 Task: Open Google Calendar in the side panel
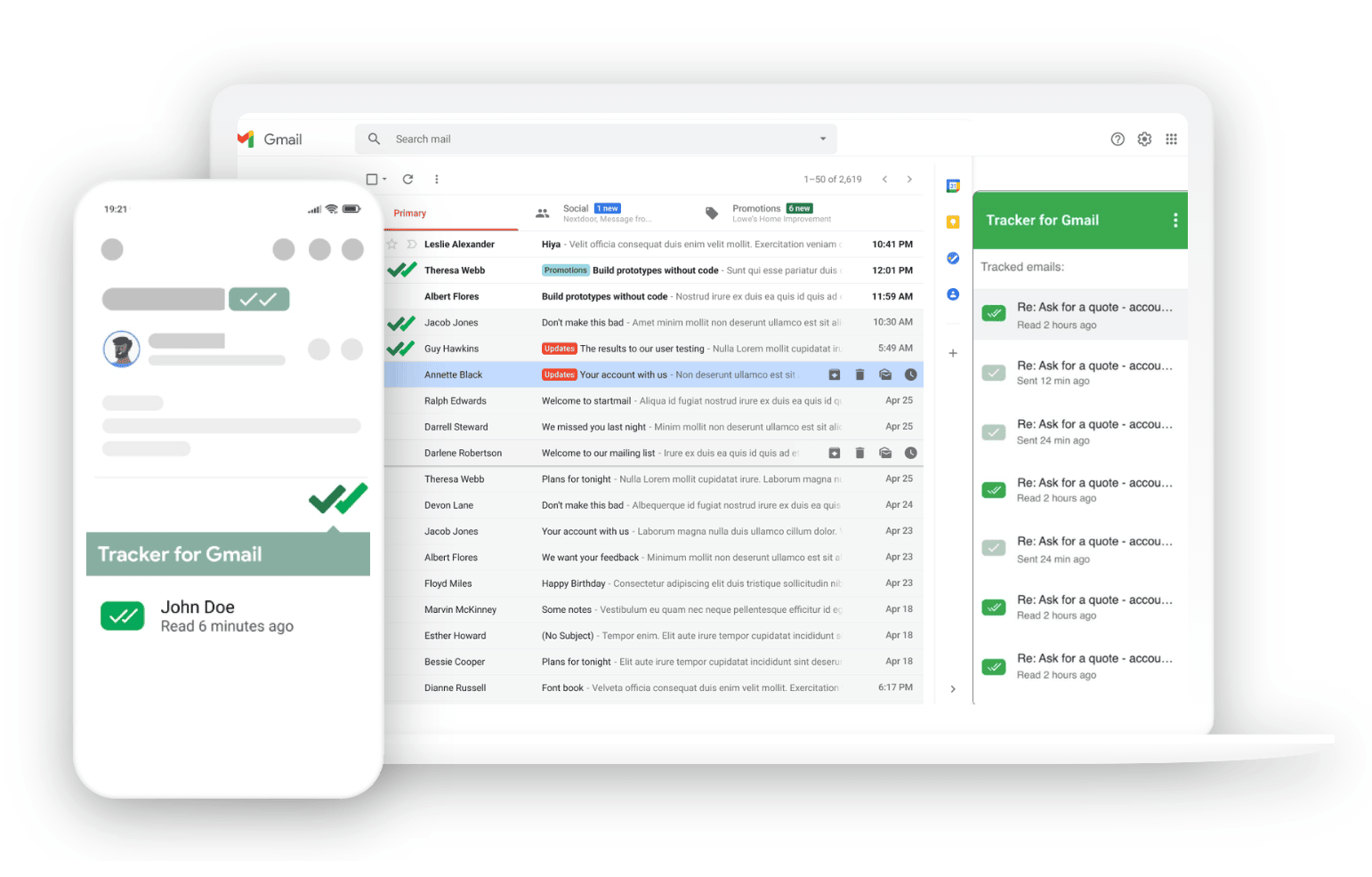point(952,186)
